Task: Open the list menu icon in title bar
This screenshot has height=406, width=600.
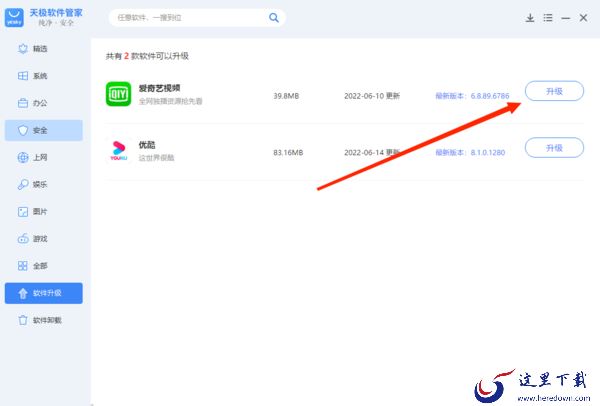Action: [x=548, y=18]
